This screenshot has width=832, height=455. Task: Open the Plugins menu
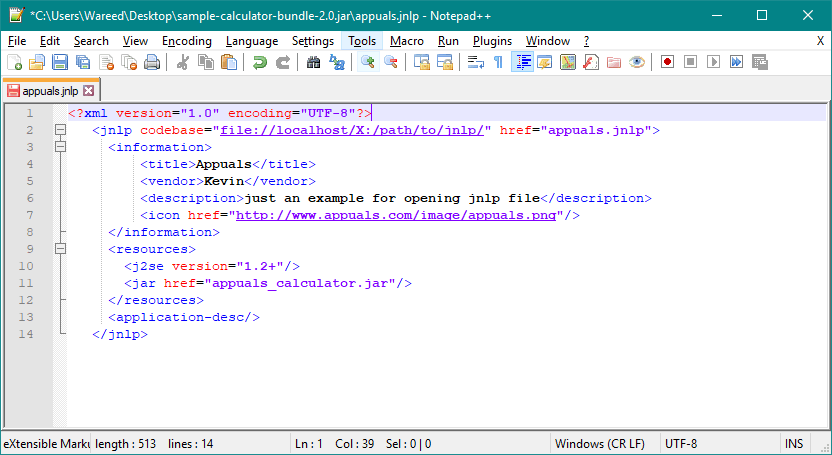coord(492,41)
